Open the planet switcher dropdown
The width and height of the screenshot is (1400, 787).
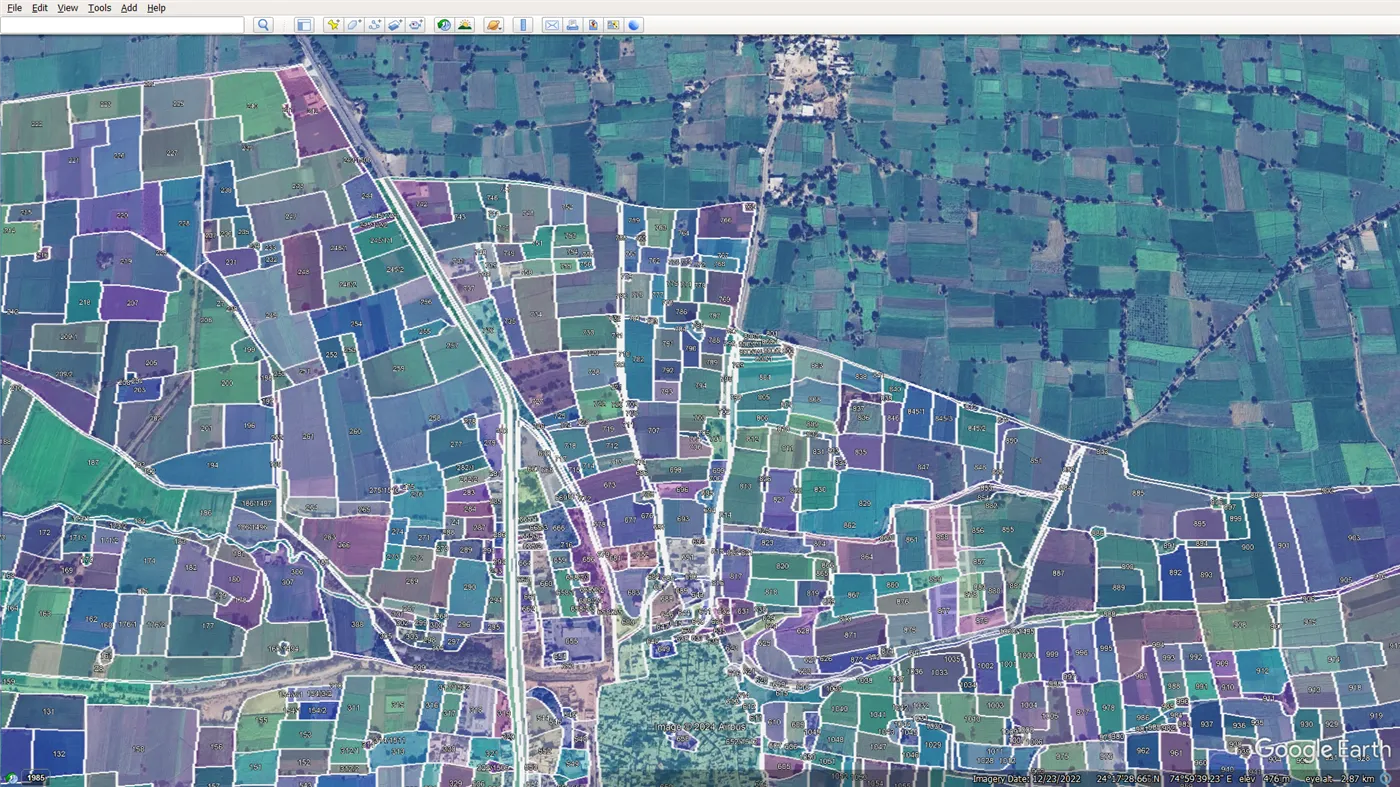pyautogui.click(x=493, y=25)
